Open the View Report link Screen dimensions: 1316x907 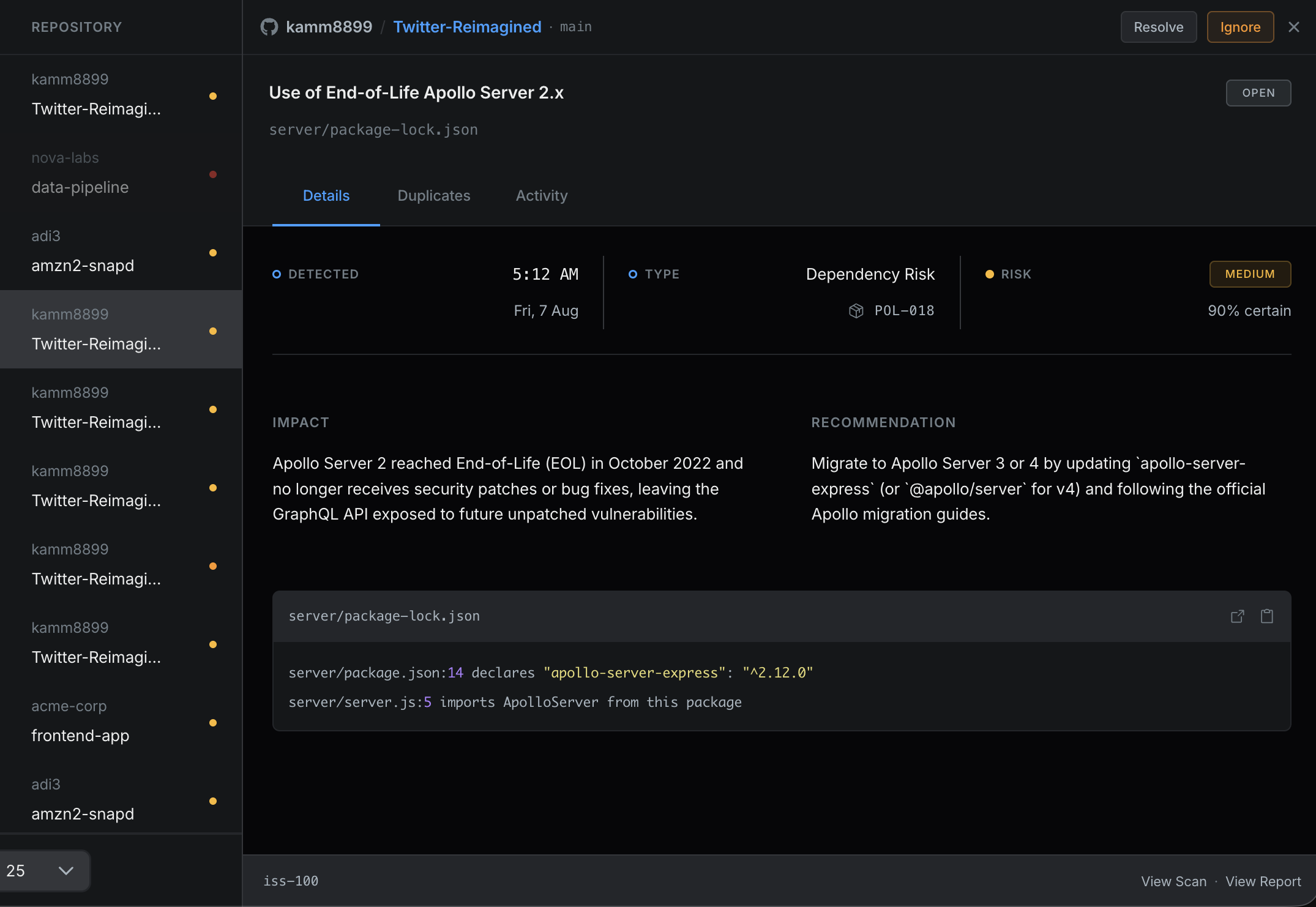(1263, 881)
